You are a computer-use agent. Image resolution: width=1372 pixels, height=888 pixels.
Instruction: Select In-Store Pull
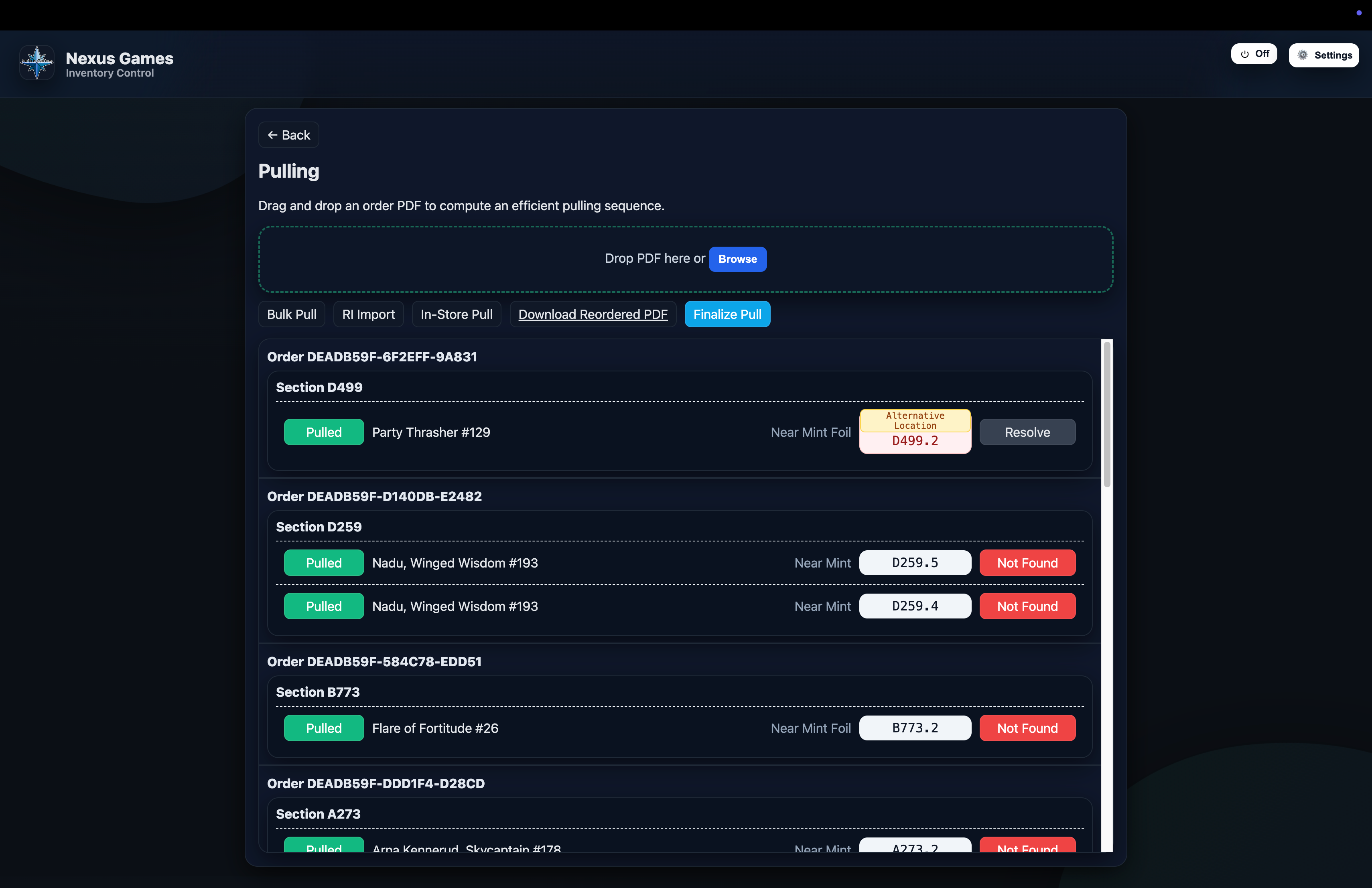click(x=456, y=314)
